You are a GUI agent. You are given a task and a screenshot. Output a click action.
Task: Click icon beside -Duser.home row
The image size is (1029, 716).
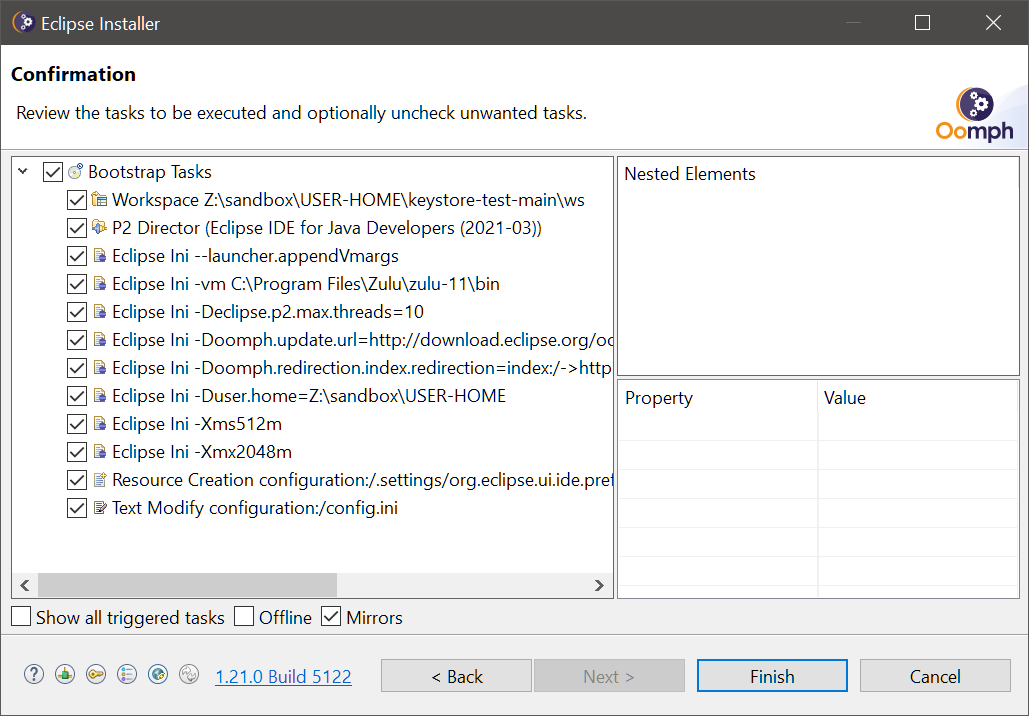tap(100, 396)
